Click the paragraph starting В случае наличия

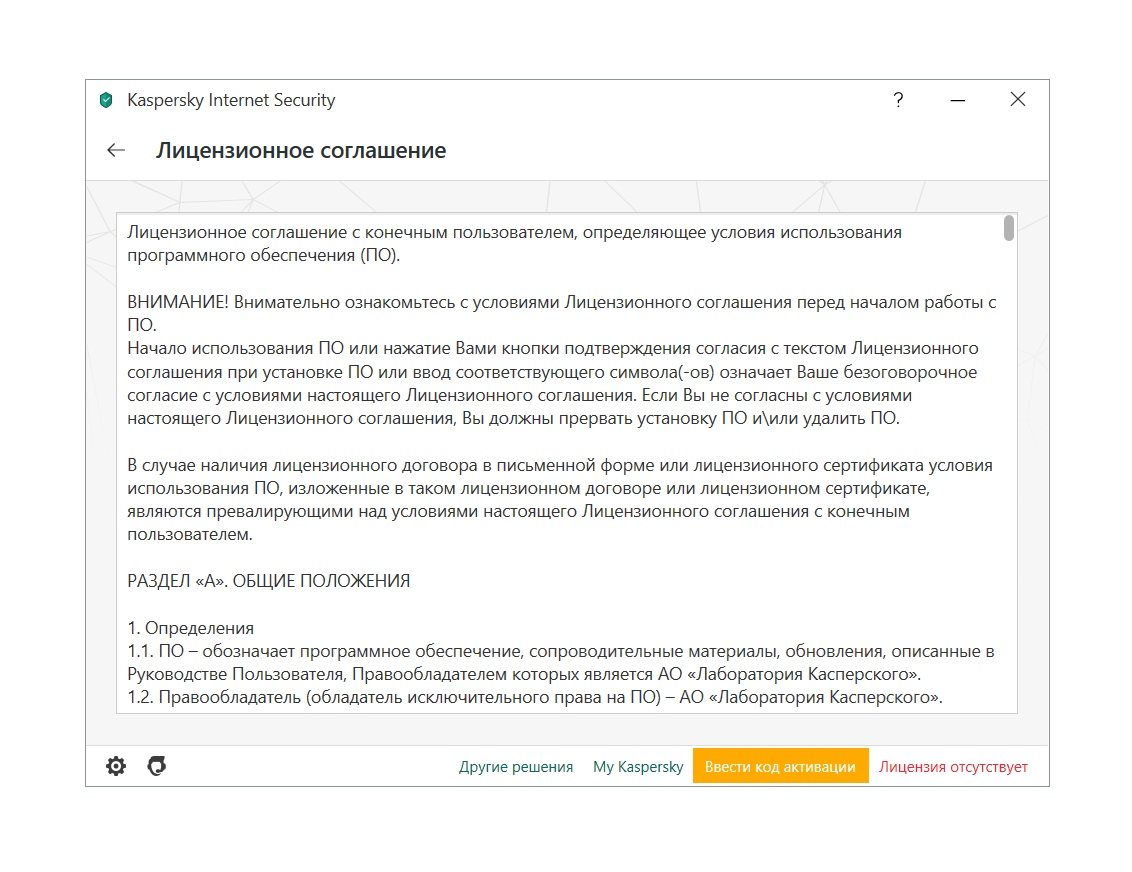(560, 500)
